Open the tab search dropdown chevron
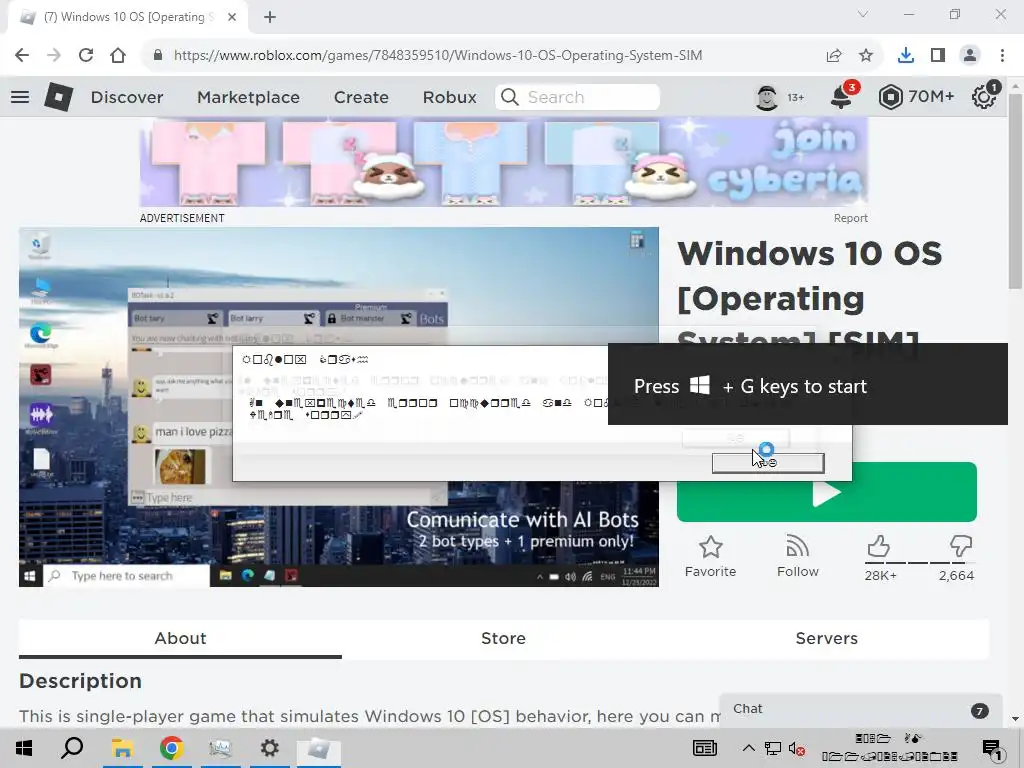This screenshot has height=768, width=1024. coord(863,14)
